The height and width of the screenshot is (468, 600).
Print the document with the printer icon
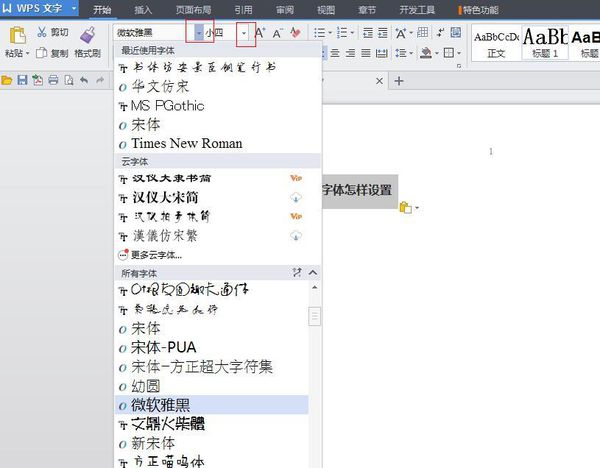point(53,80)
